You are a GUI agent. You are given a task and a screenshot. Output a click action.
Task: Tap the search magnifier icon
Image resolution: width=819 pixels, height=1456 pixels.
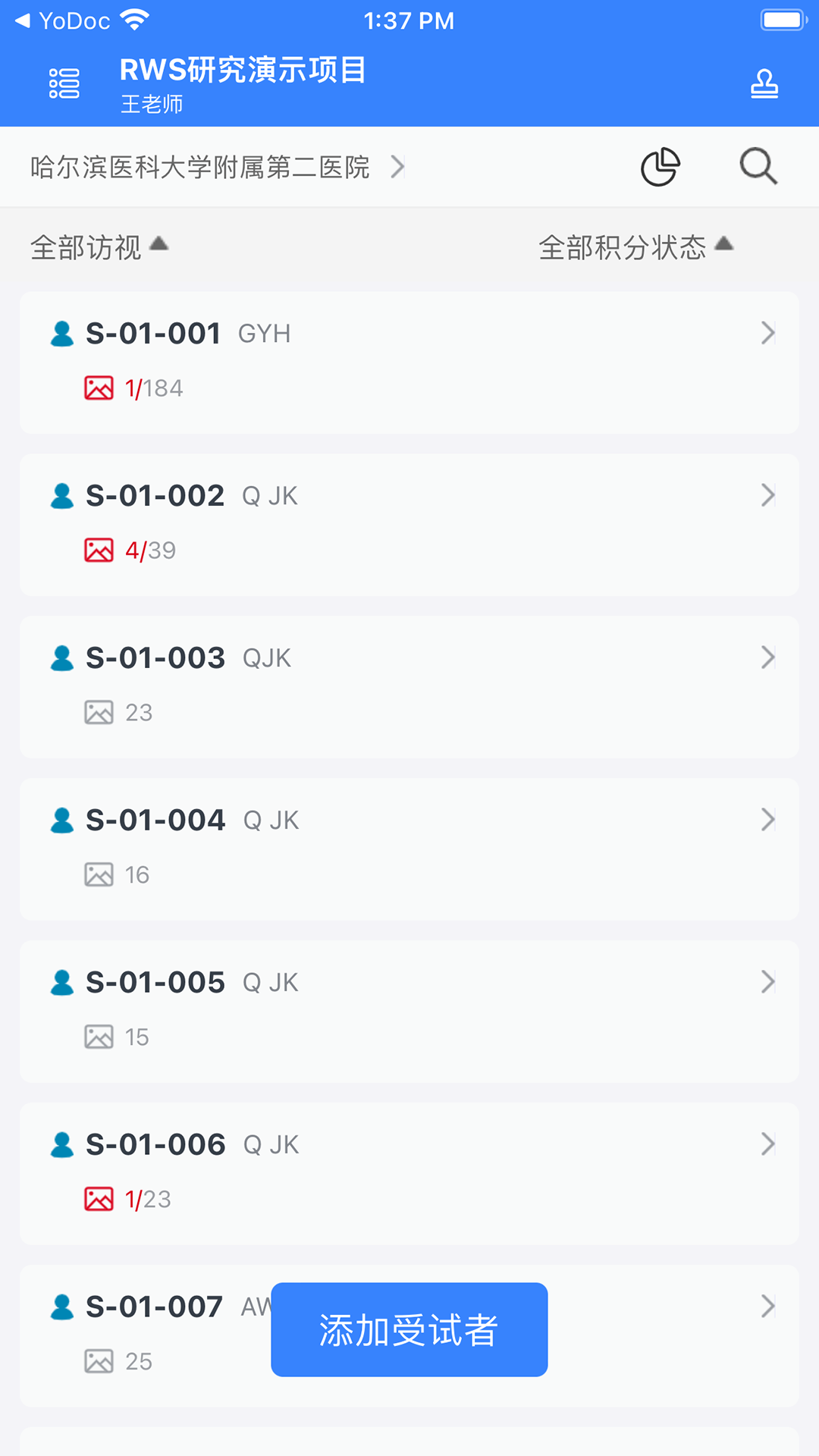pyautogui.click(x=758, y=167)
